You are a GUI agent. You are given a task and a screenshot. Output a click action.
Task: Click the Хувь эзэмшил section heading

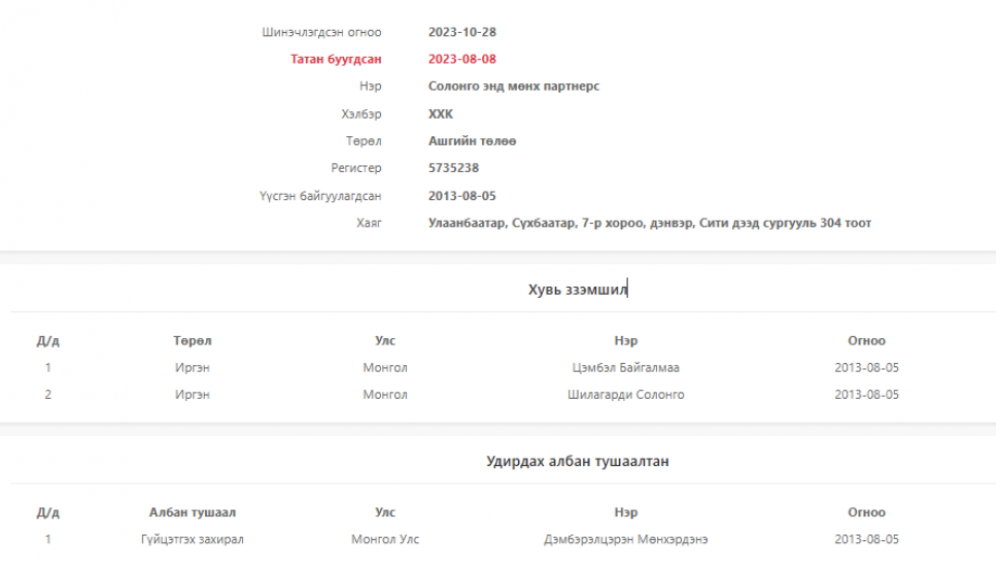[x=577, y=290]
